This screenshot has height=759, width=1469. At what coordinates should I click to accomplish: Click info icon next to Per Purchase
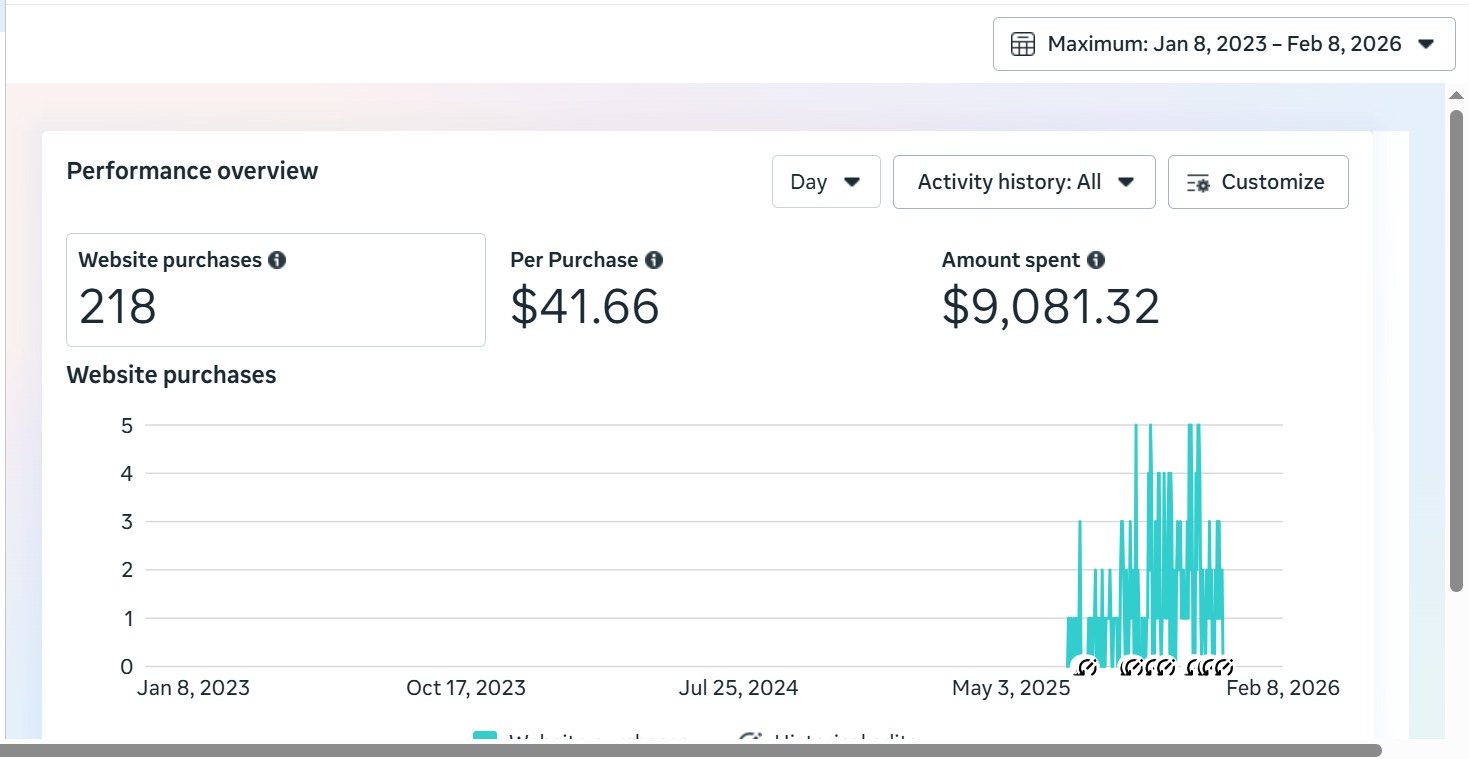(654, 260)
